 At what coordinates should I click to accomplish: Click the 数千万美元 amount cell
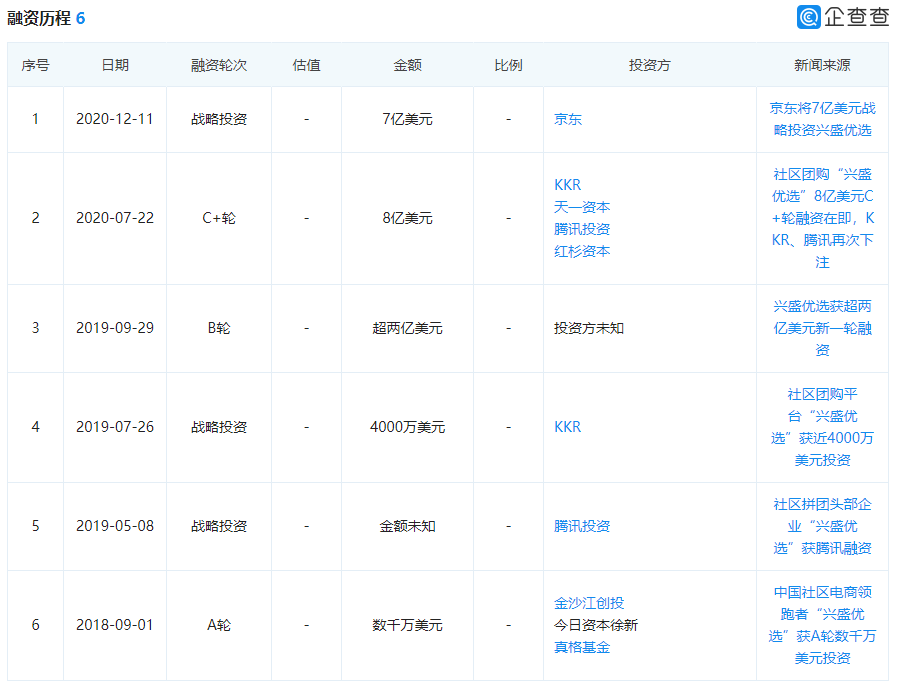(x=407, y=625)
